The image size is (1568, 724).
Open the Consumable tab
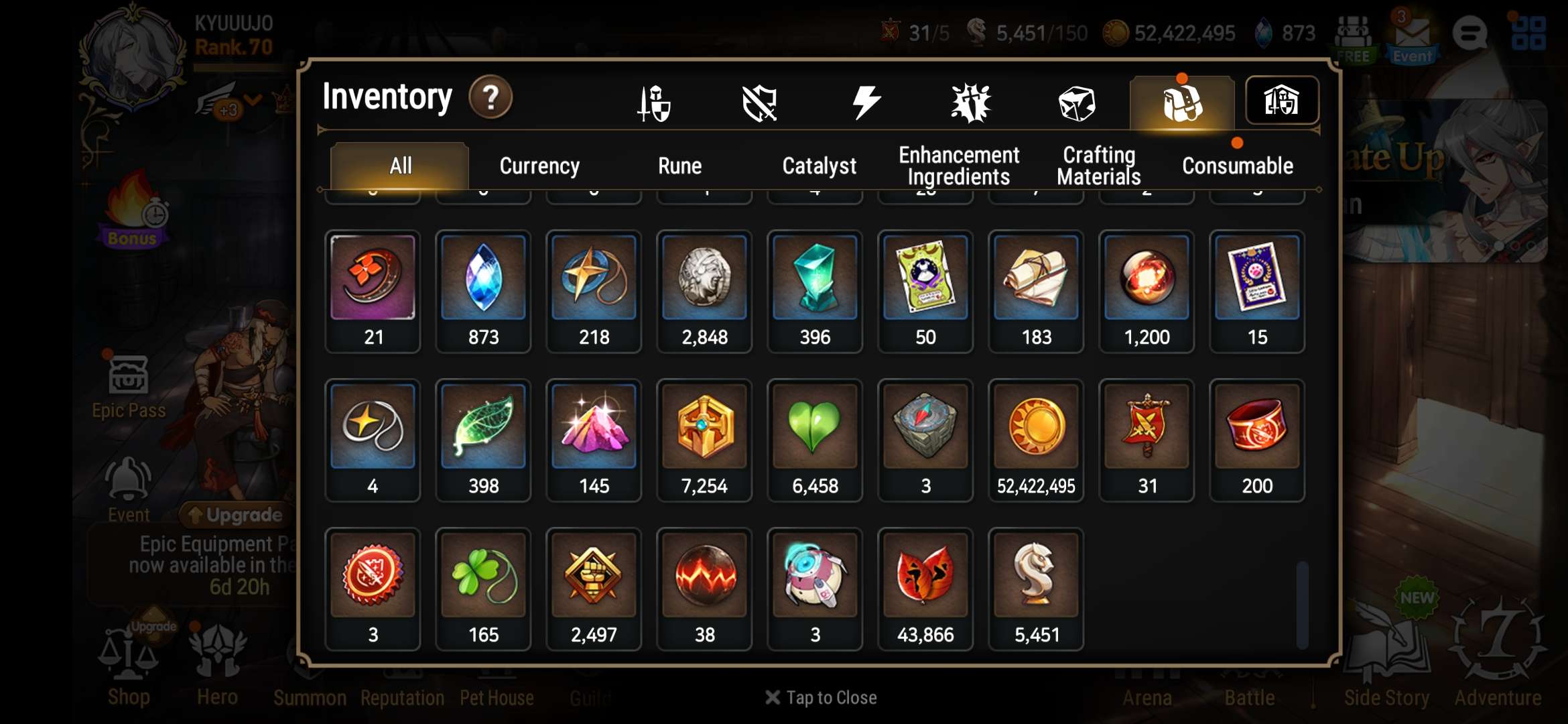[1238, 166]
